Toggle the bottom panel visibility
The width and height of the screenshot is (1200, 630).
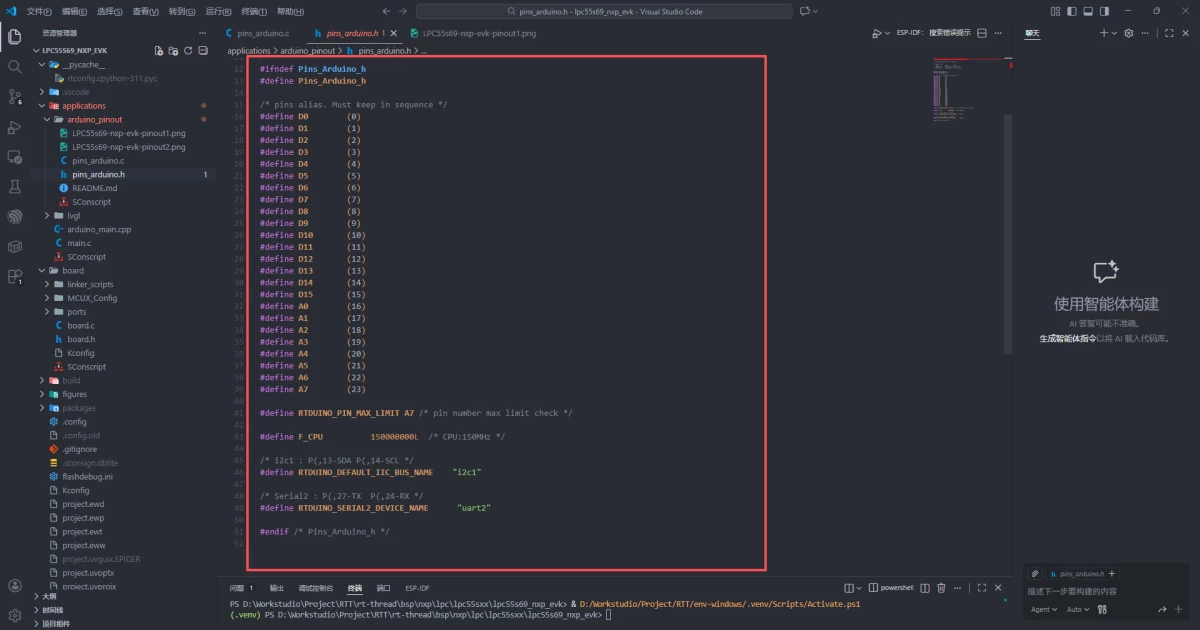point(1087,11)
